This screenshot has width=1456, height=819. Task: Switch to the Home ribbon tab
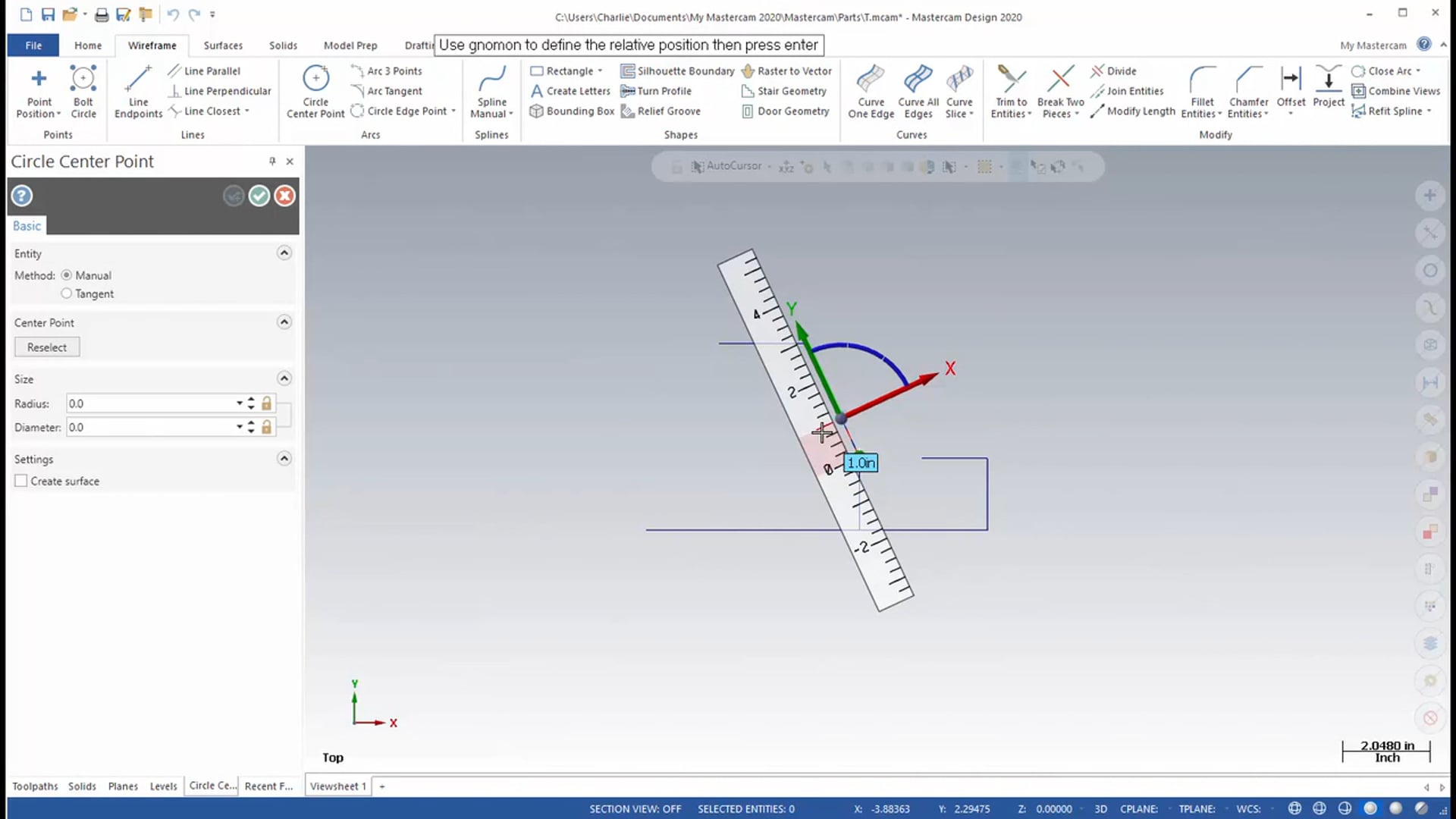pos(88,45)
